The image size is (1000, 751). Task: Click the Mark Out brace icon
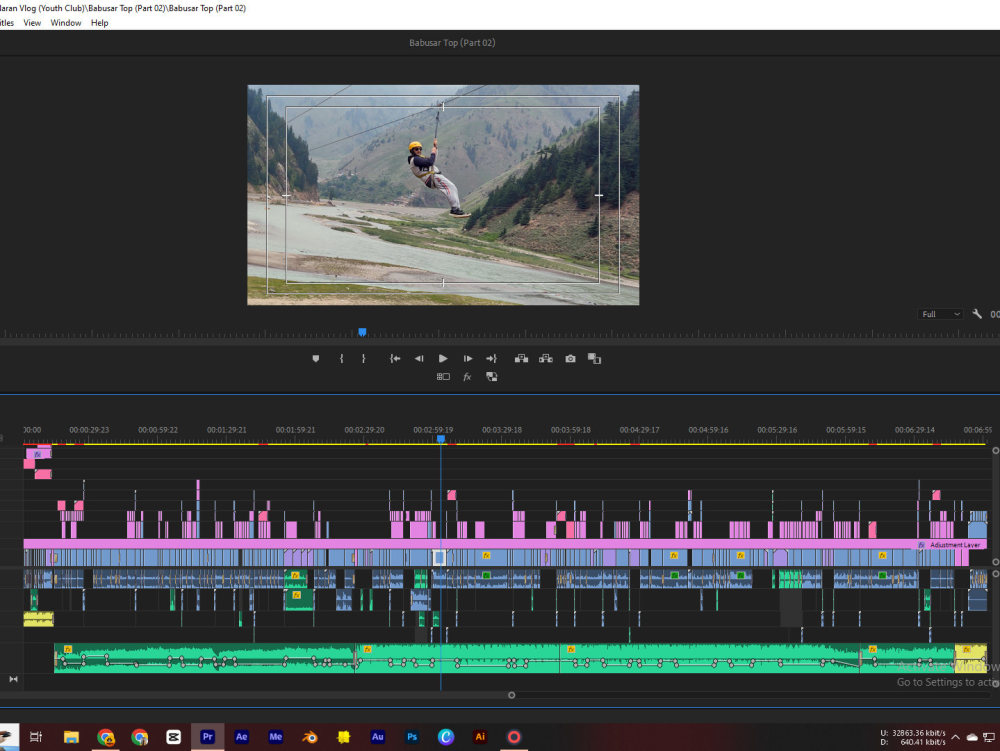tap(364, 358)
